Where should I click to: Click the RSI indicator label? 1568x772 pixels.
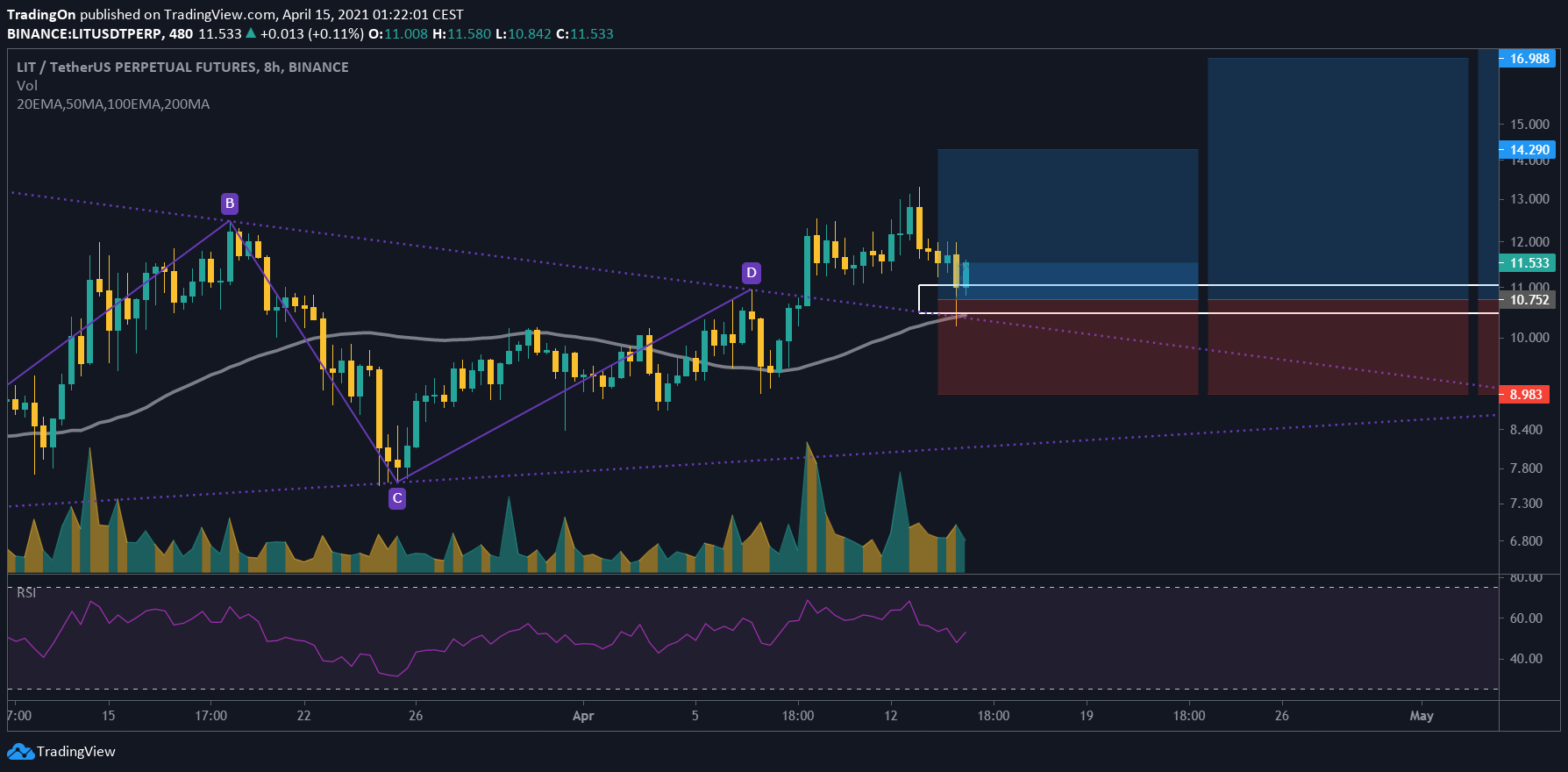26,593
